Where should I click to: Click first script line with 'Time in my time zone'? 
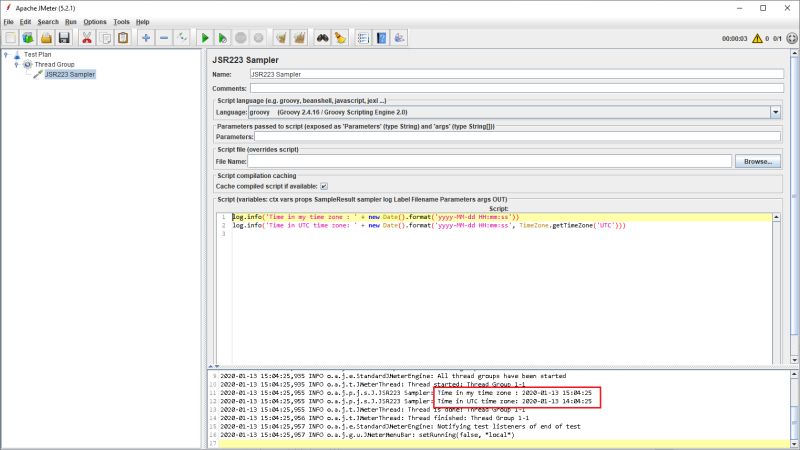(x=376, y=217)
